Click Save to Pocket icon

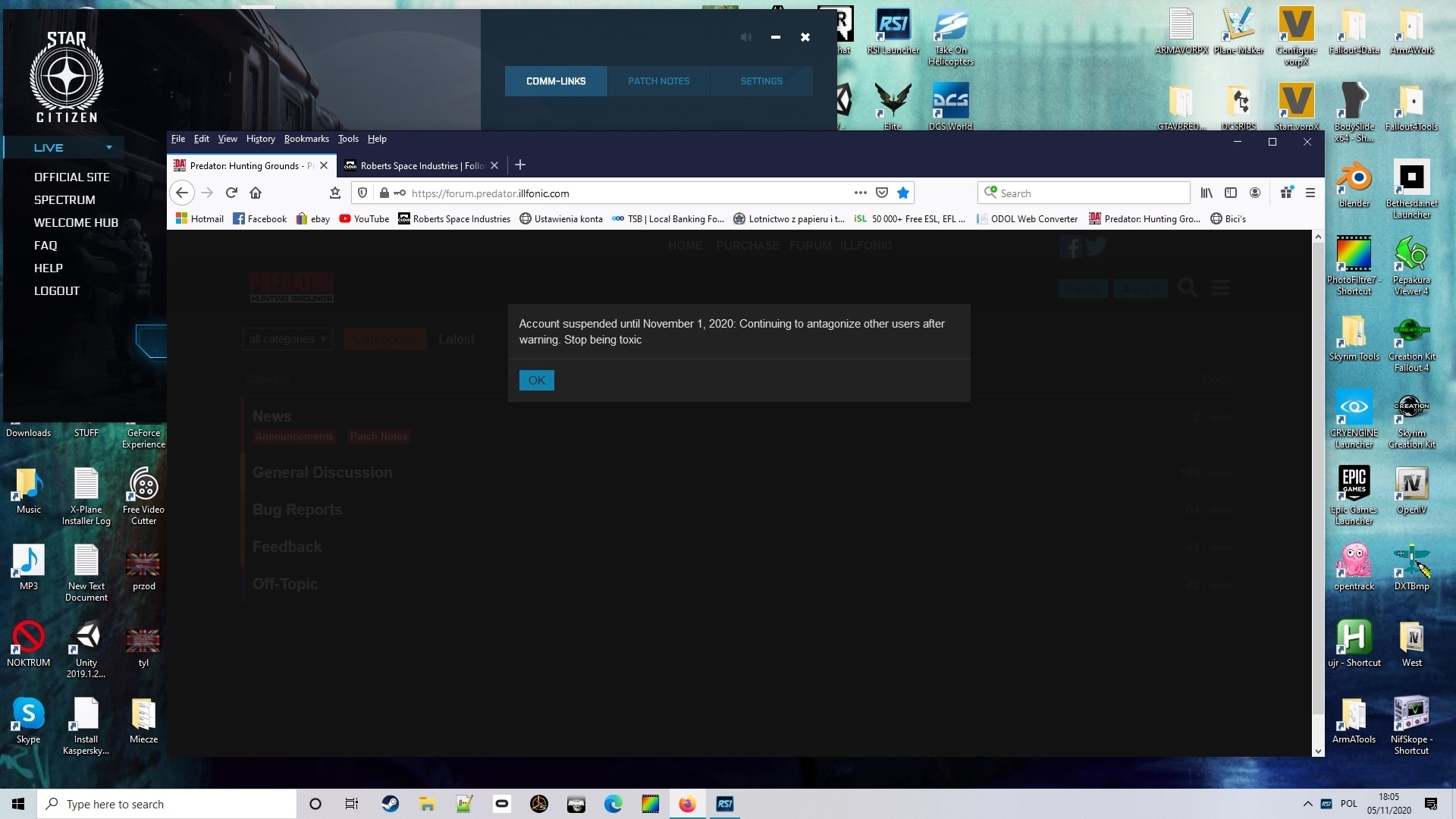point(881,193)
